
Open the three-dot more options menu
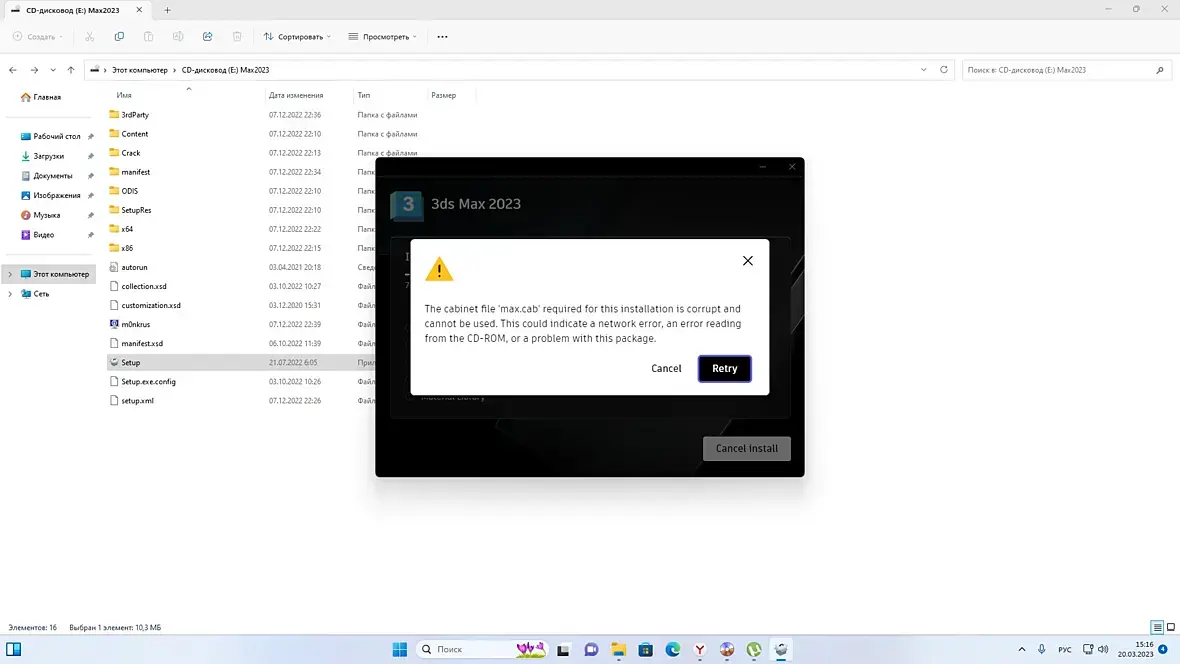click(442, 36)
